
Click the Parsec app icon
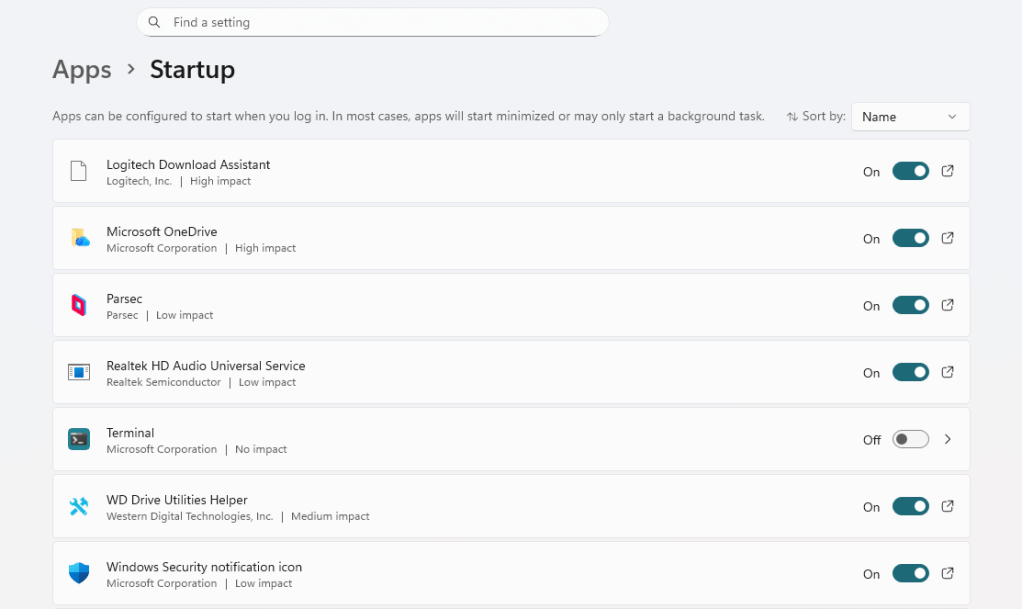click(80, 305)
